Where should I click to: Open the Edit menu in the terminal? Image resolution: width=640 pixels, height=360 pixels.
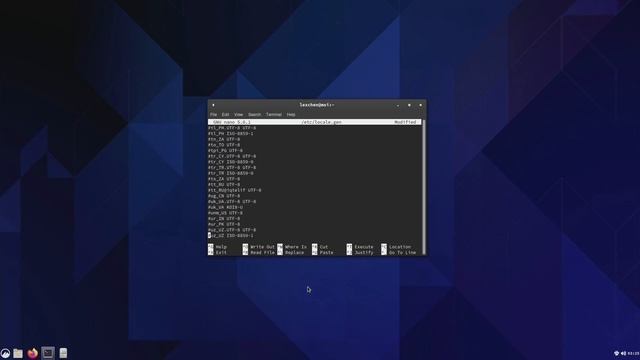[x=225, y=115]
